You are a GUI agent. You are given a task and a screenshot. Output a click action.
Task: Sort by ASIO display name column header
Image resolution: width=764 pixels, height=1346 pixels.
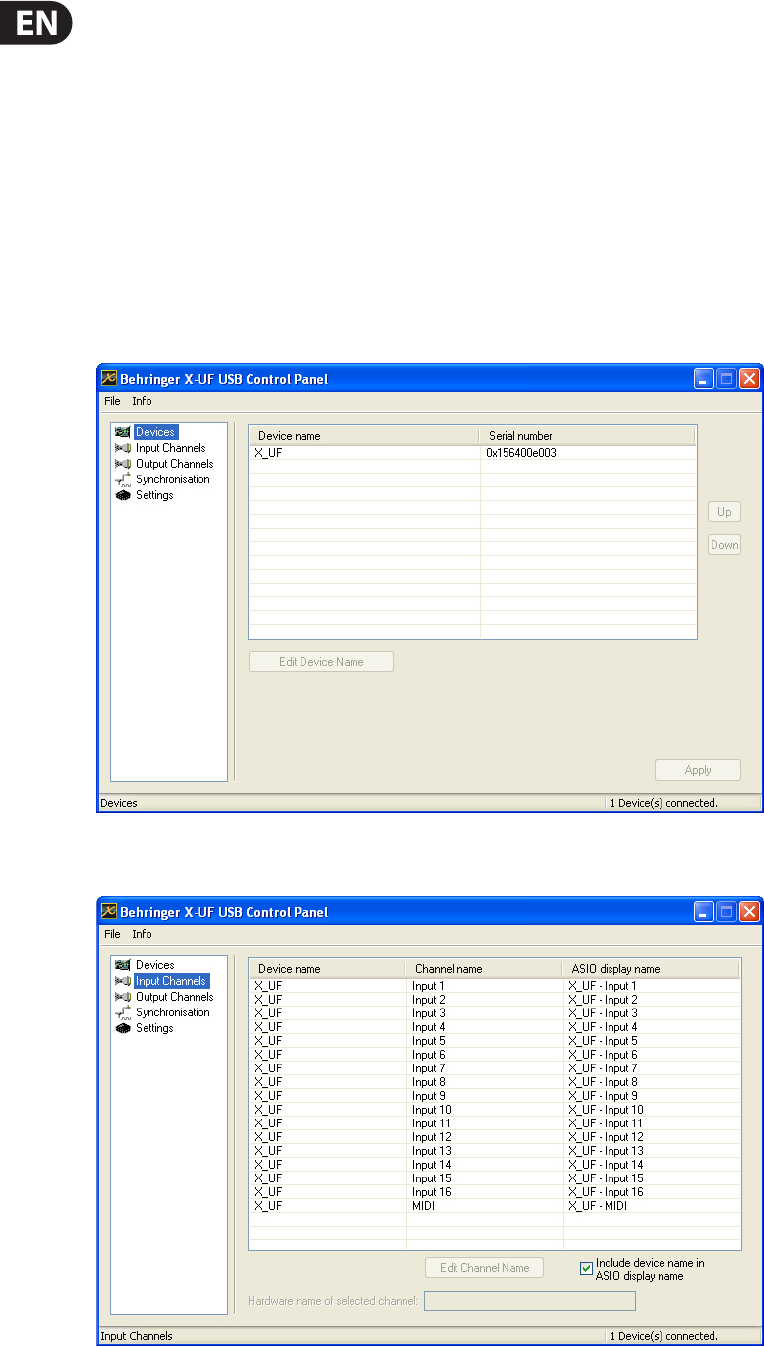click(x=651, y=969)
